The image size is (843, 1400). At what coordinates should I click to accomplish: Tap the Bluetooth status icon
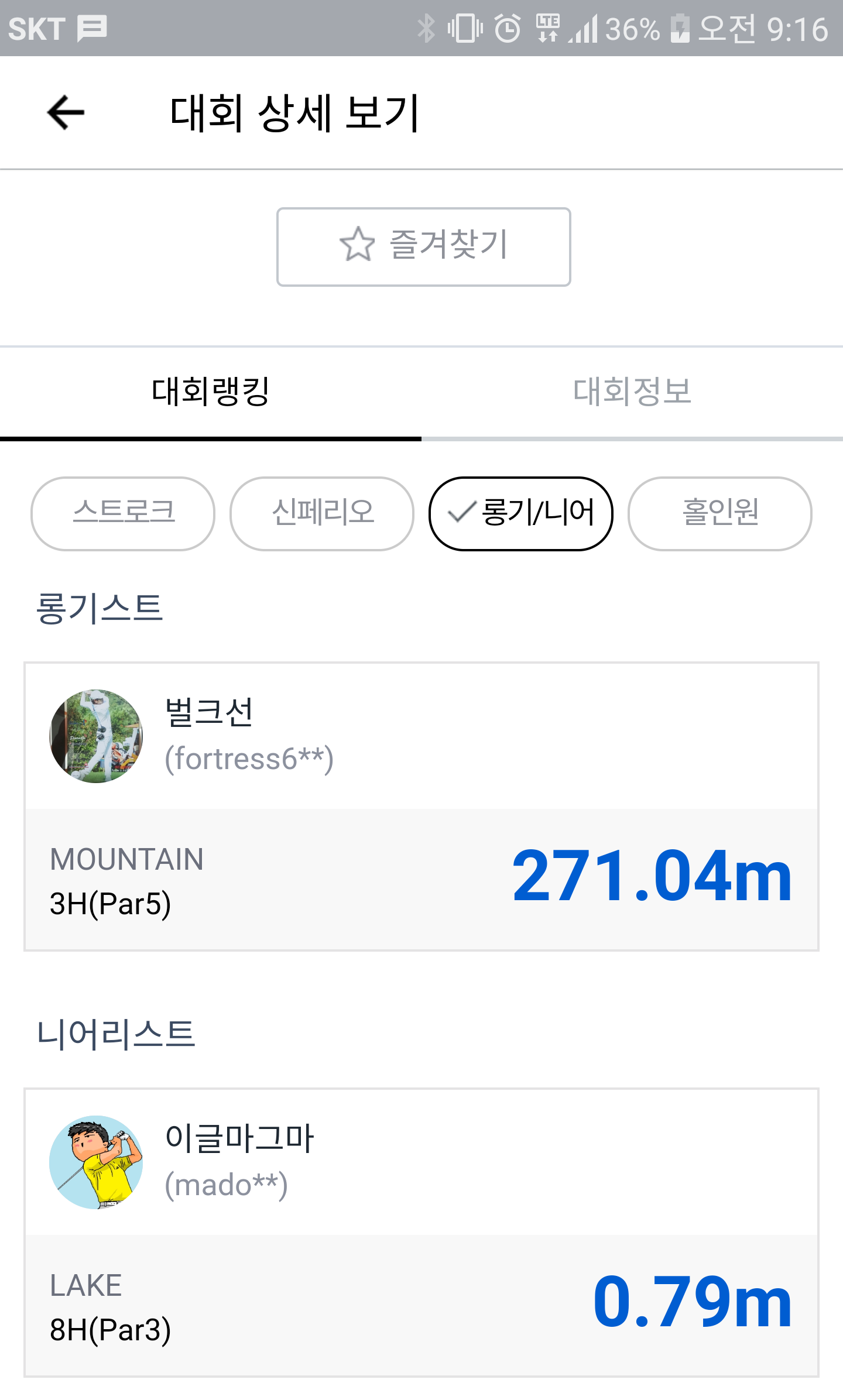(x=426, y=28)
